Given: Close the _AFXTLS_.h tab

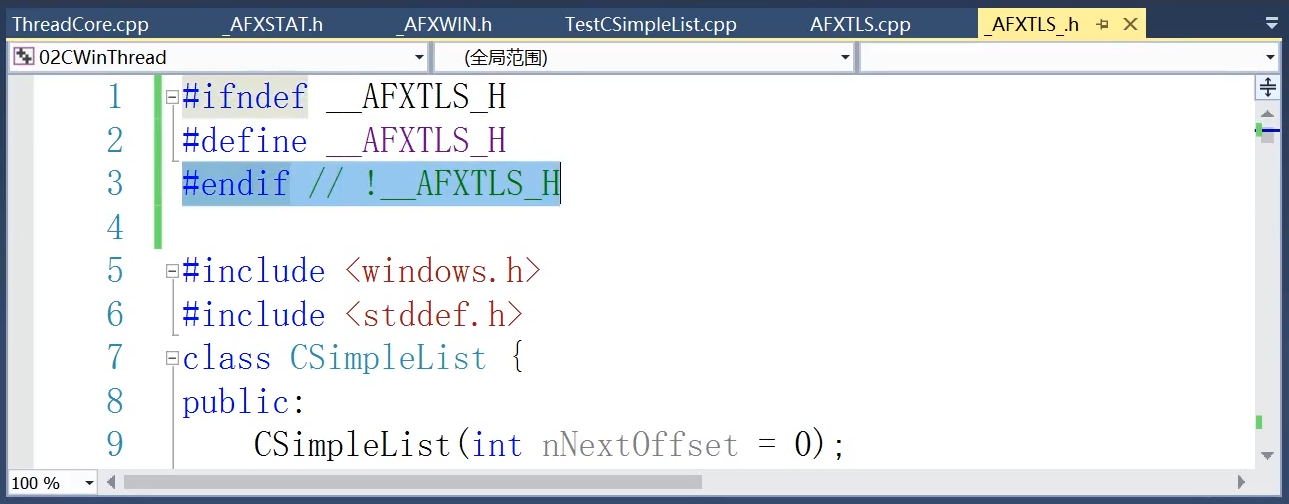Looking at the screenshot, I should (1130, 24).
